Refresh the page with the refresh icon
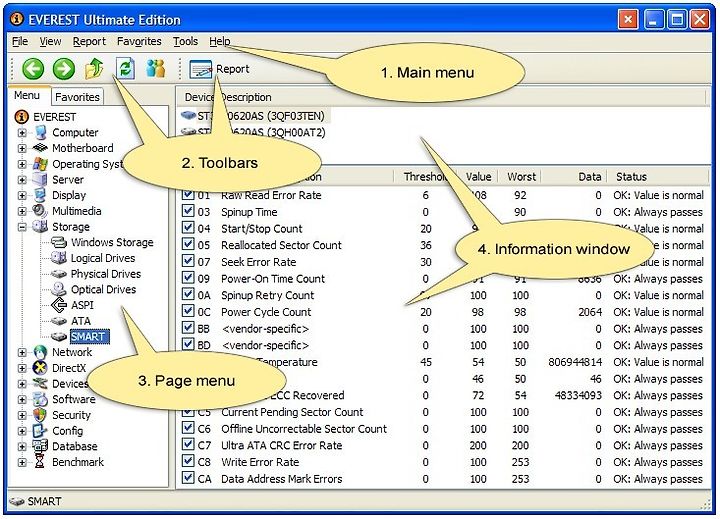Screen dimensions: 720x519 (125, 69)
